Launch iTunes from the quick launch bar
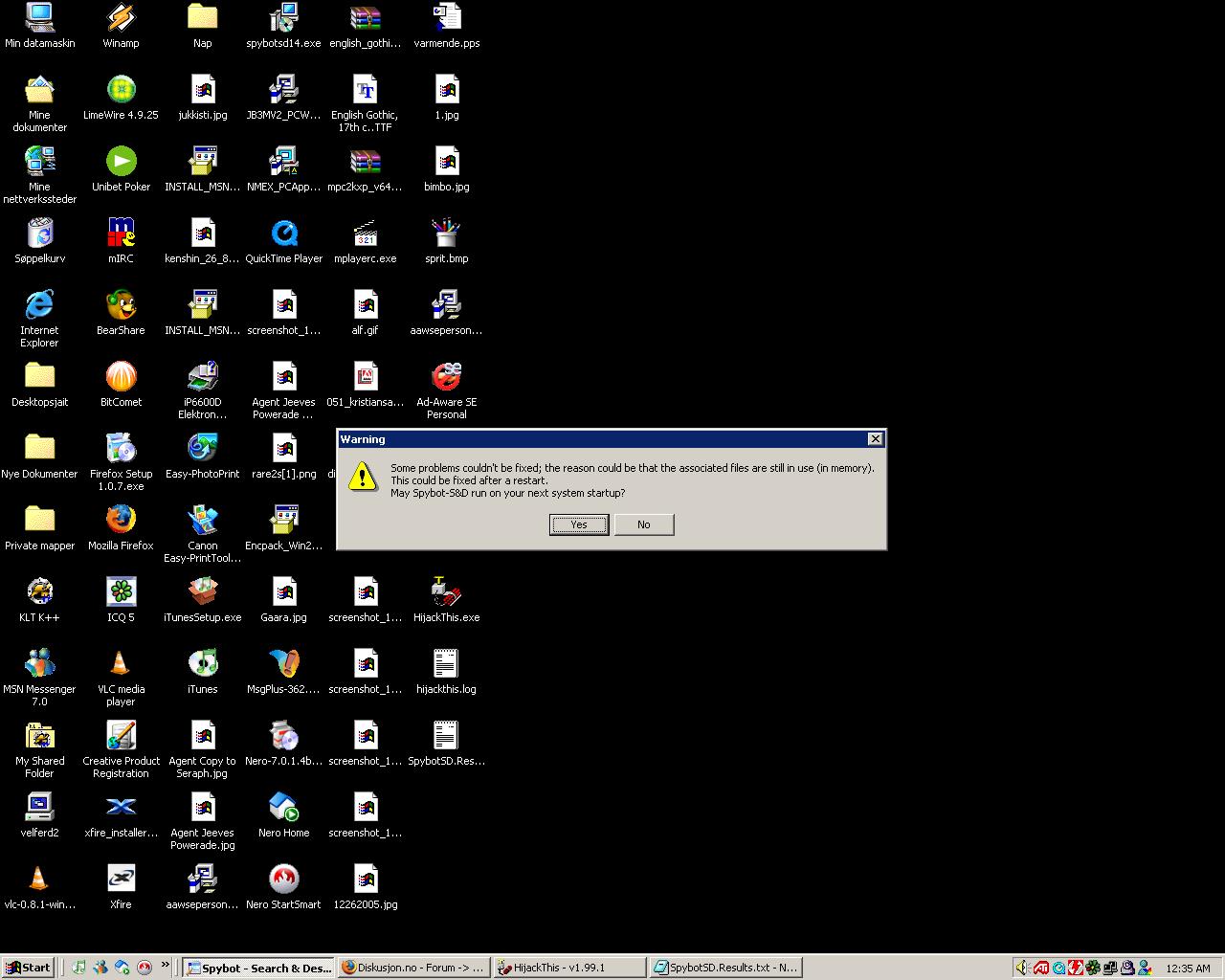This screenshot has width=1225, height=980. 79,968
